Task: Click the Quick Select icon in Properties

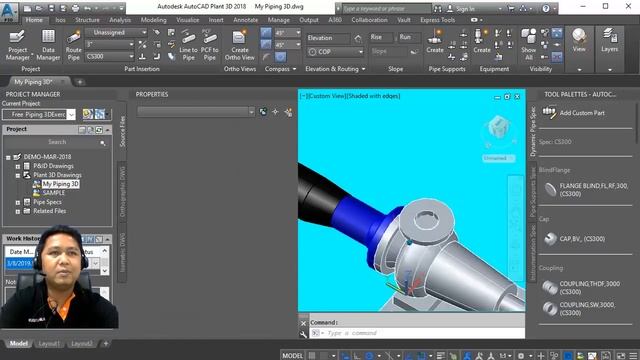Action: (x=288, y=112)
